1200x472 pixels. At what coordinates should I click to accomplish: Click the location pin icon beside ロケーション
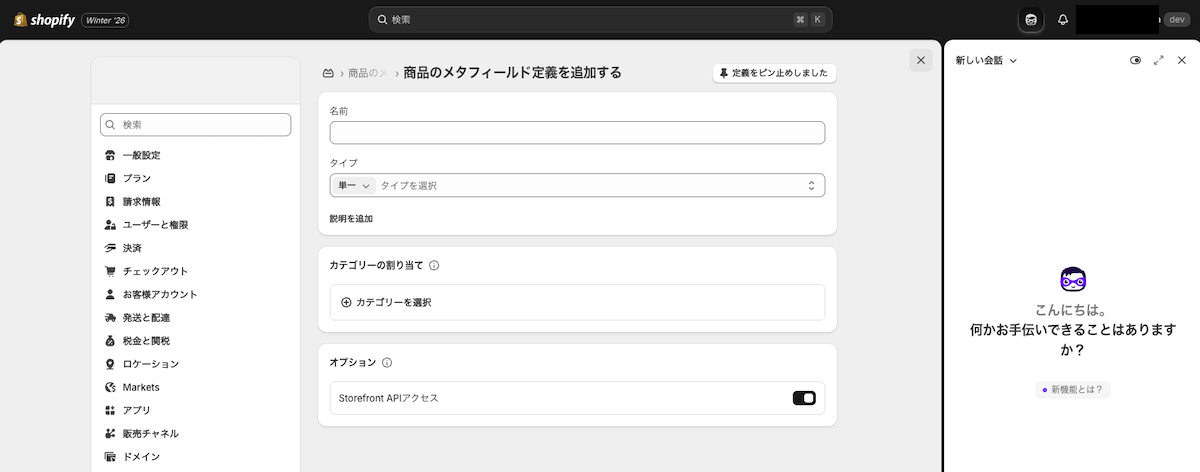[x=110, y=364]
